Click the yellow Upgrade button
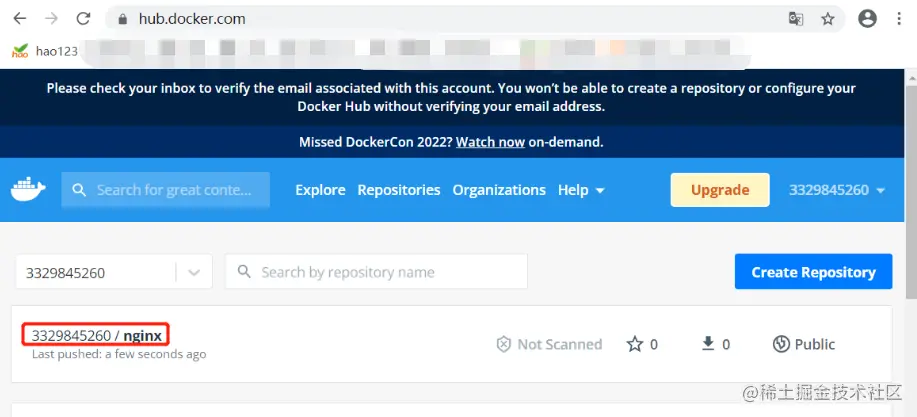Image resolution: width=917 pixels, height=417 pixels. click(x=720, y=189)
